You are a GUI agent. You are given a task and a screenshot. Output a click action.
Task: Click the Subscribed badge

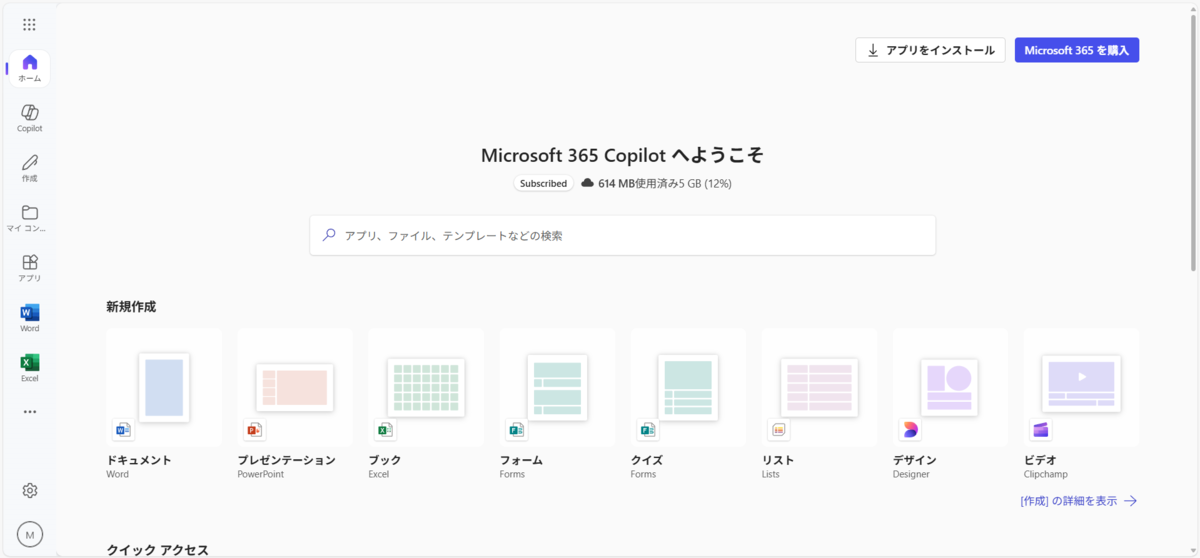544,183
